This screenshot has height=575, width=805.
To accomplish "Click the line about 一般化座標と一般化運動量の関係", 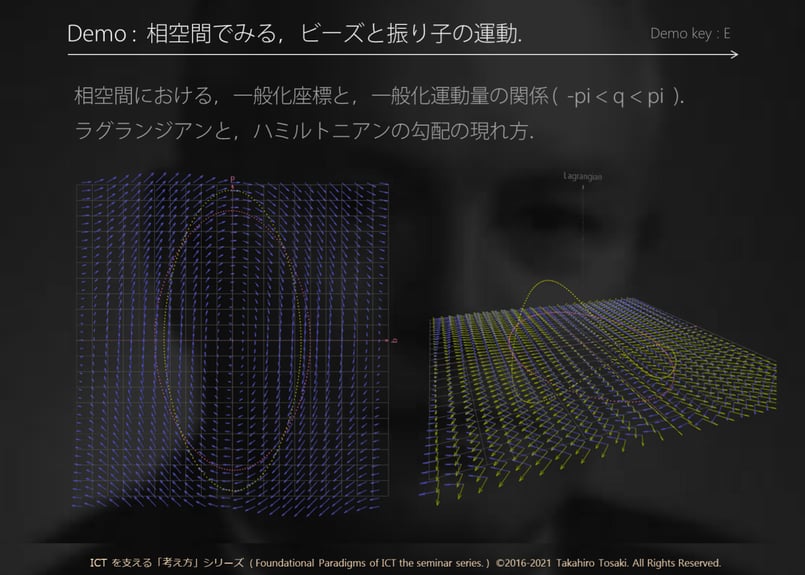I will [x=379, y=96].
